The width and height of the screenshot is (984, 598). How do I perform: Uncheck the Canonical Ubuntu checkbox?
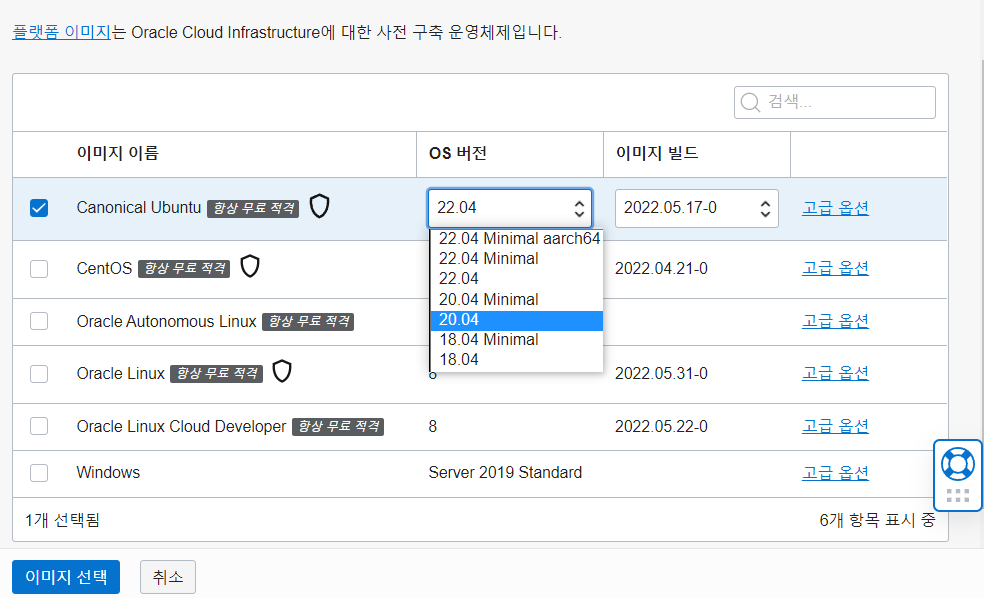coord(39,208)
